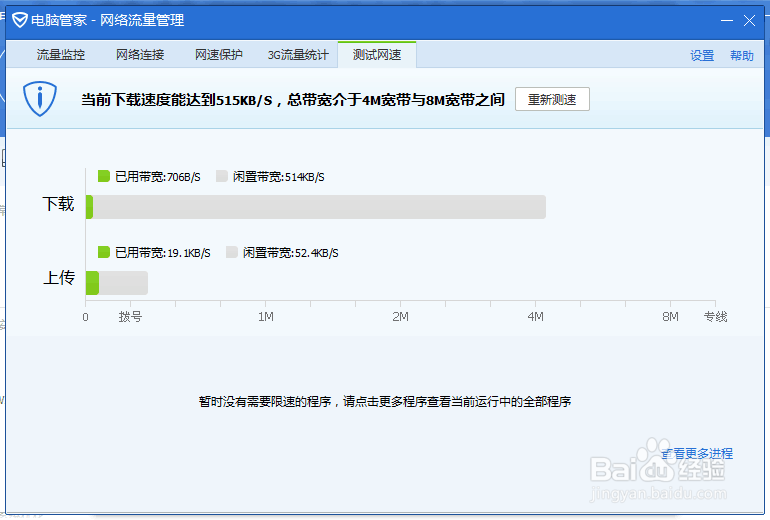This screenshot has height=520, width=770.
Task: Click the green swatch beside 已用带宽:706B/S
Action: [x=104, y=176]
